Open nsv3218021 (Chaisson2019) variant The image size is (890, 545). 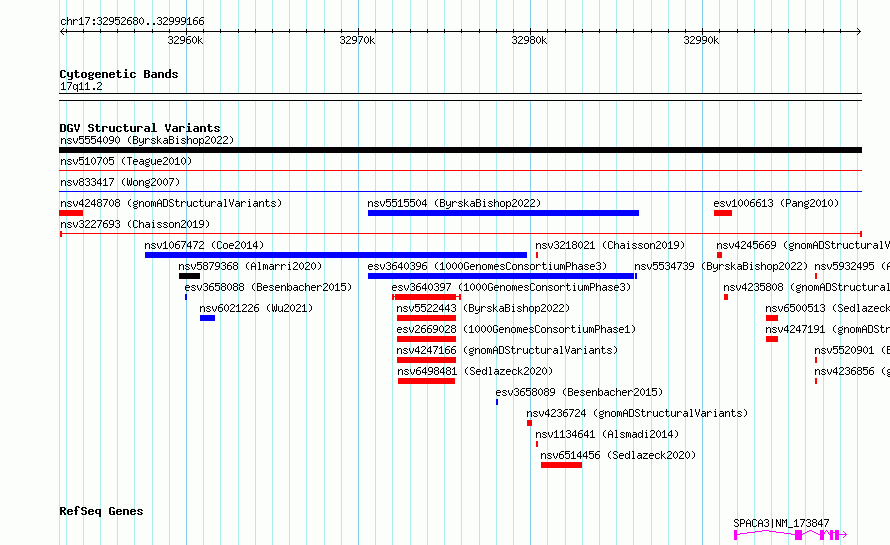(x=610, y=245)
